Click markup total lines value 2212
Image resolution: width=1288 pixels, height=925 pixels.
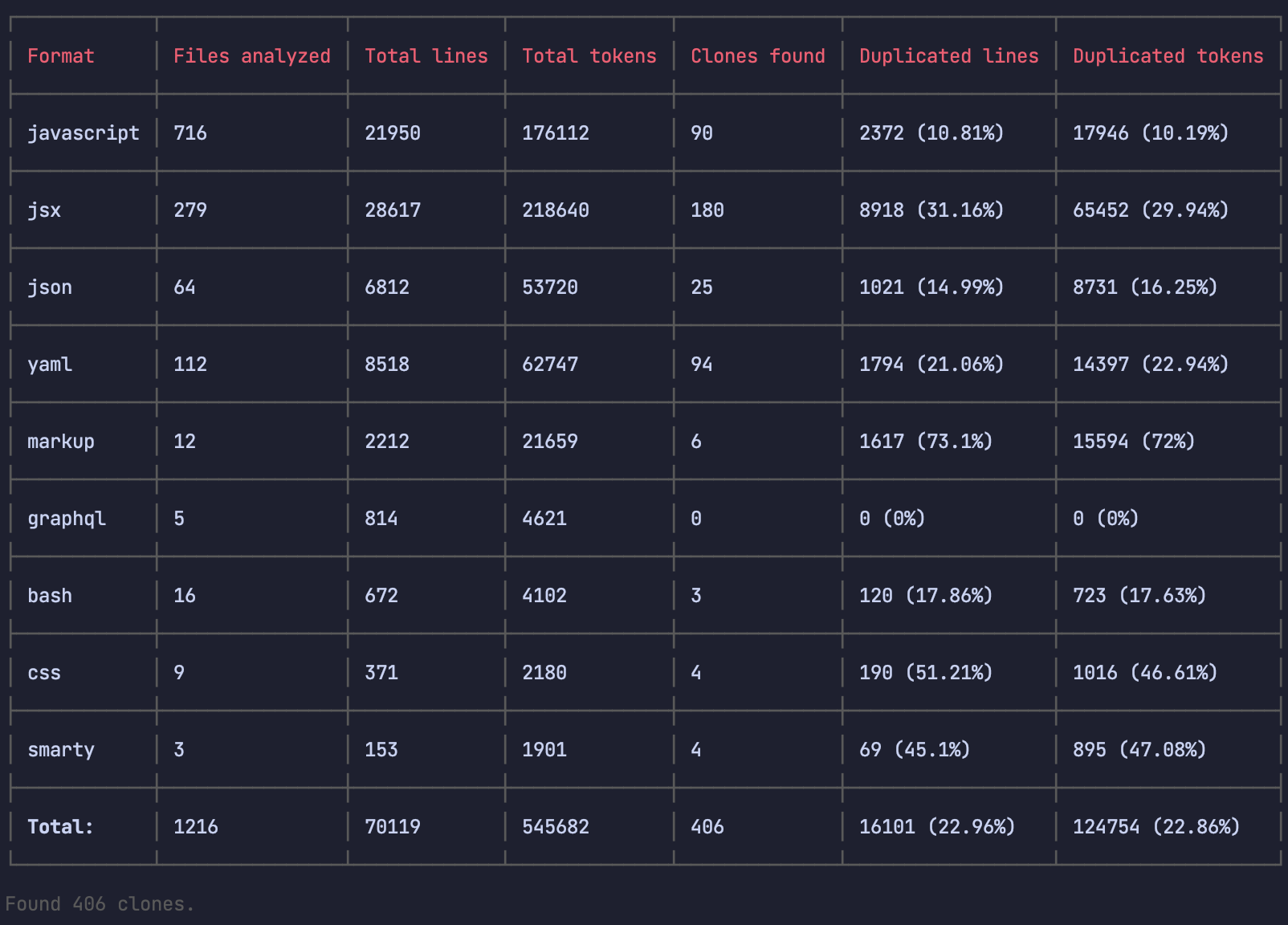click(387, 442)
